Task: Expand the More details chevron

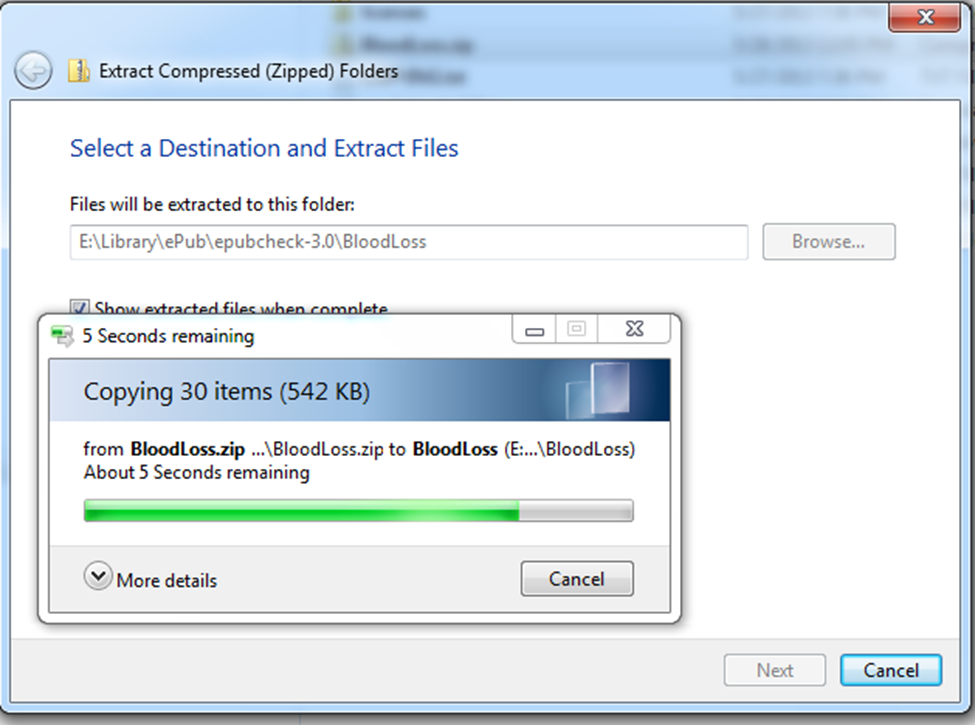Action: click(x=98, y=576)
